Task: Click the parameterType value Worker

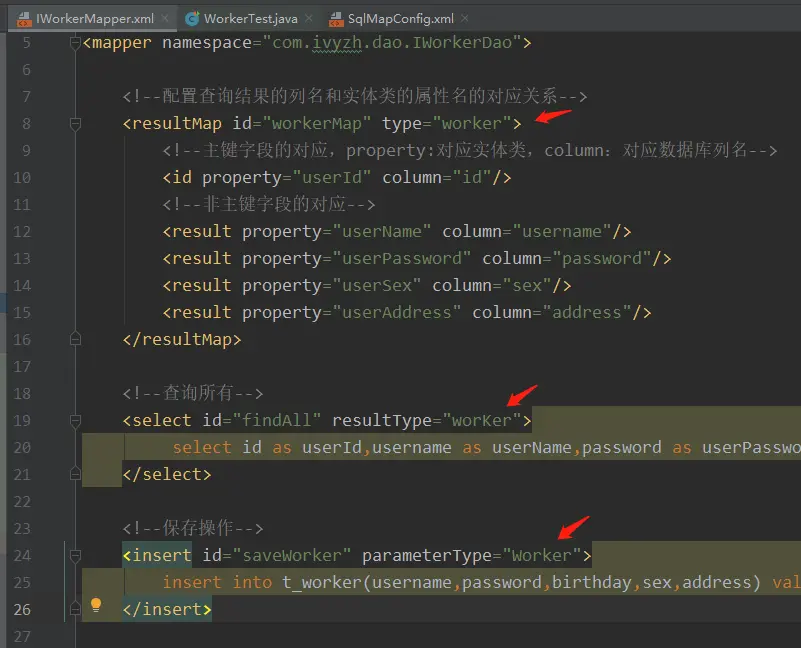Action: 541,556
